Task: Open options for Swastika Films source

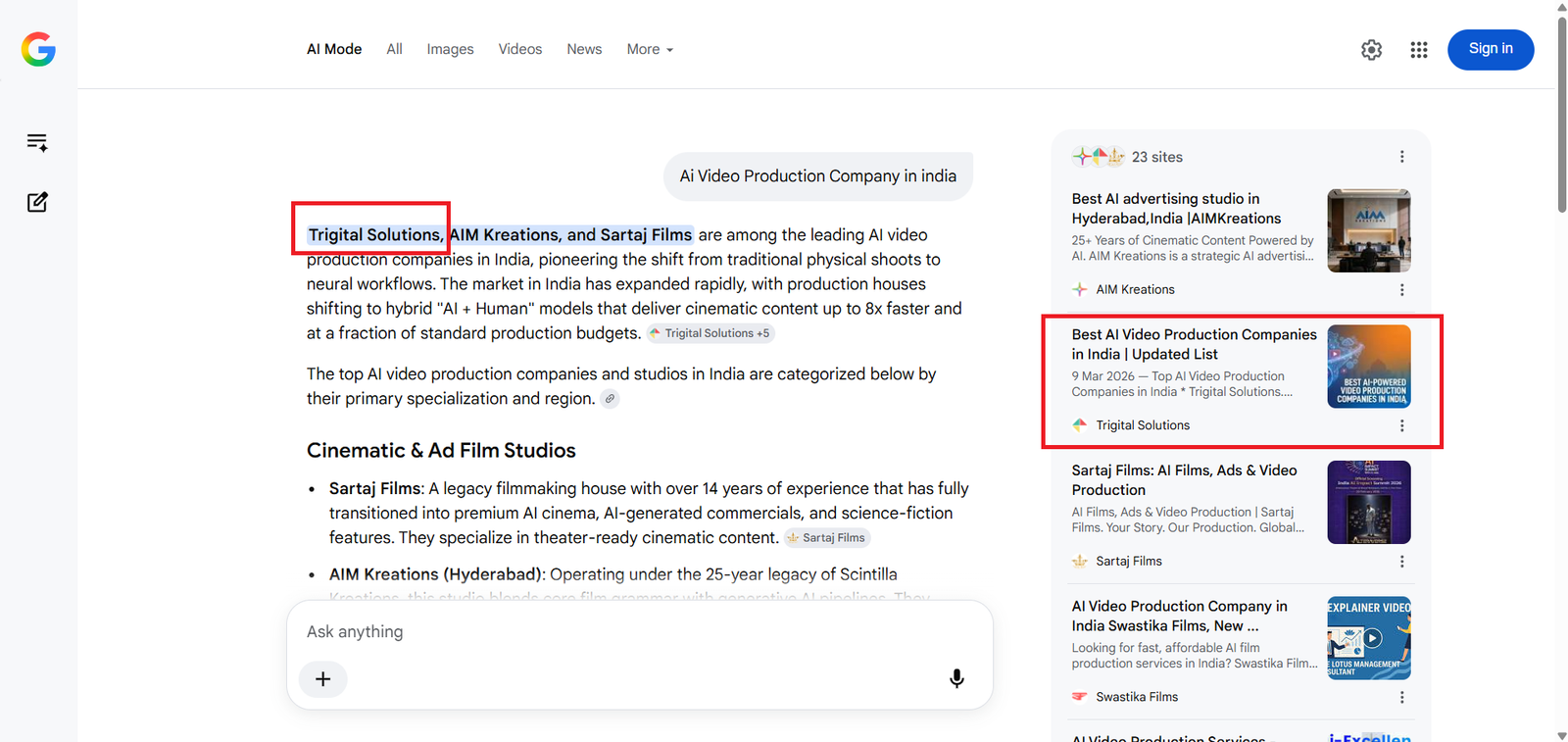Action: tap(1401, 697)
